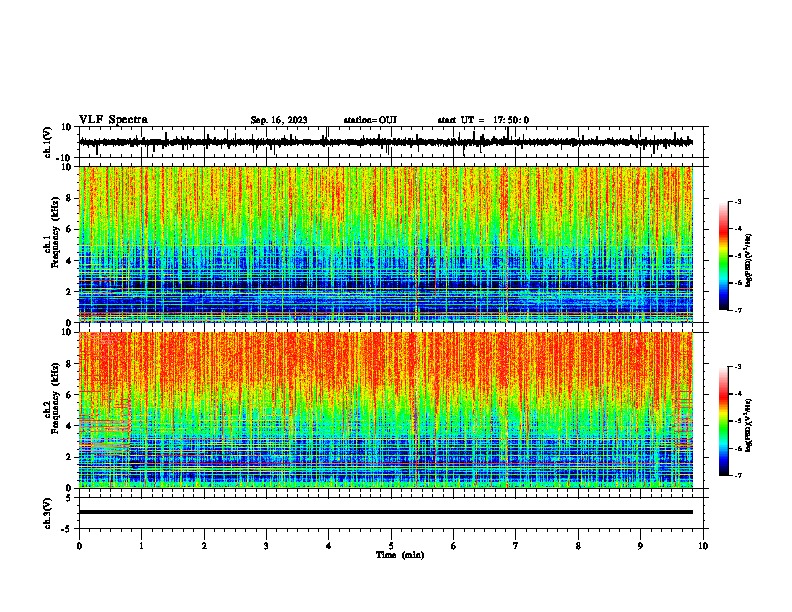Click the ch.3 flat black signal line
The image size is (792, 612).
pos(386,512)
